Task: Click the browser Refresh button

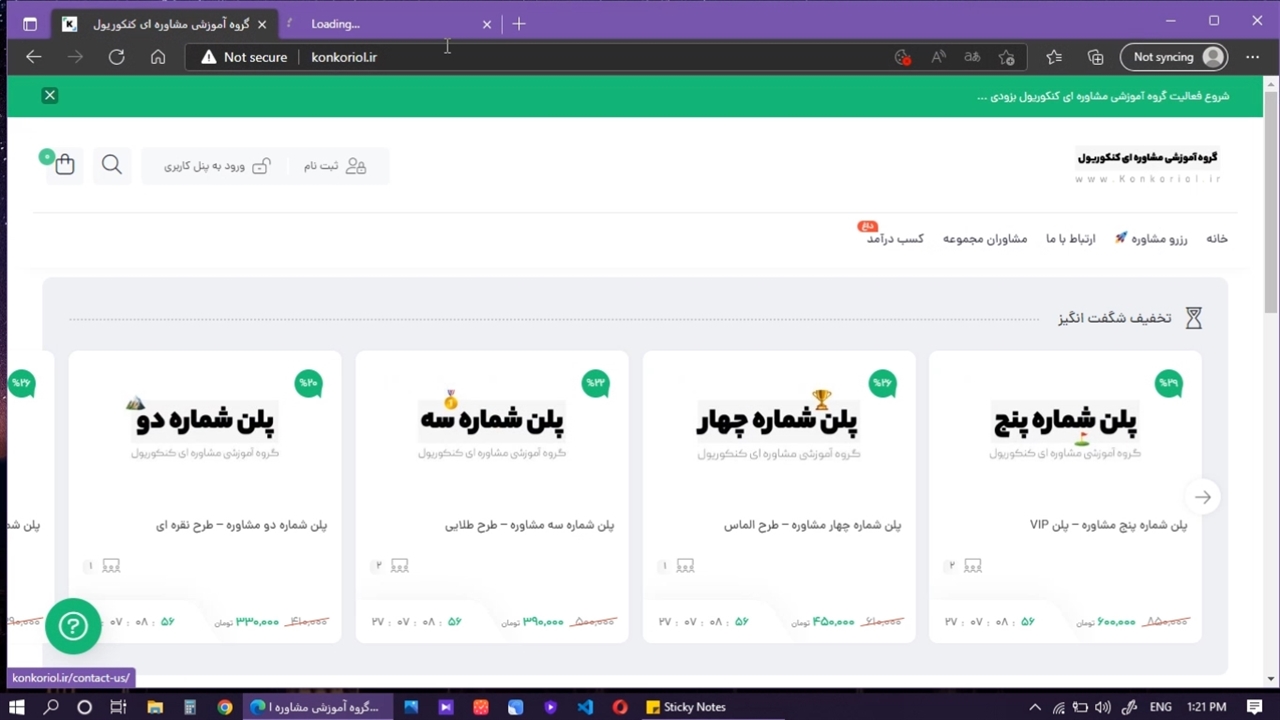Action: [117, 57]
